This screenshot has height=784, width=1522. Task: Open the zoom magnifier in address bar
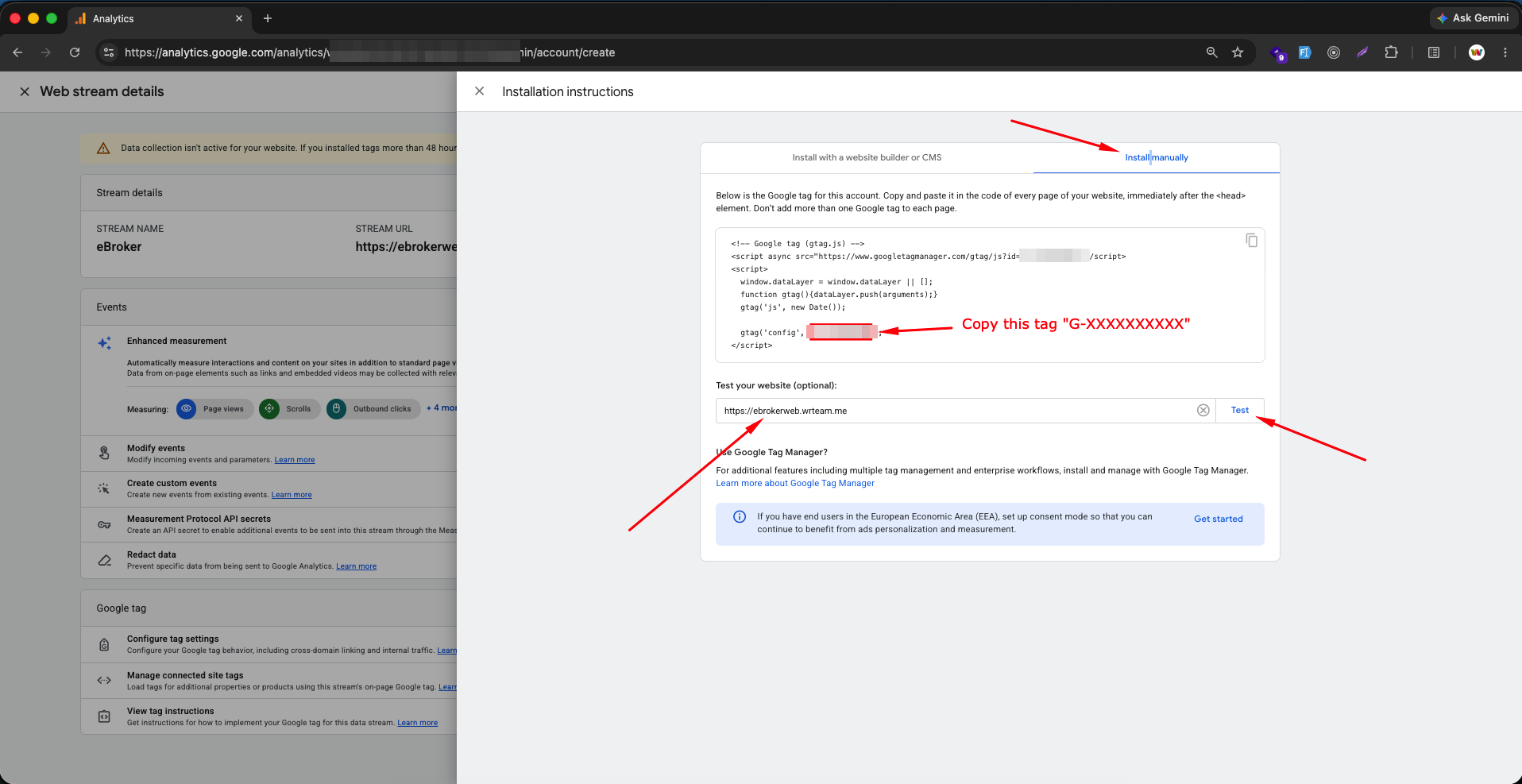(x=1211, y=52)
